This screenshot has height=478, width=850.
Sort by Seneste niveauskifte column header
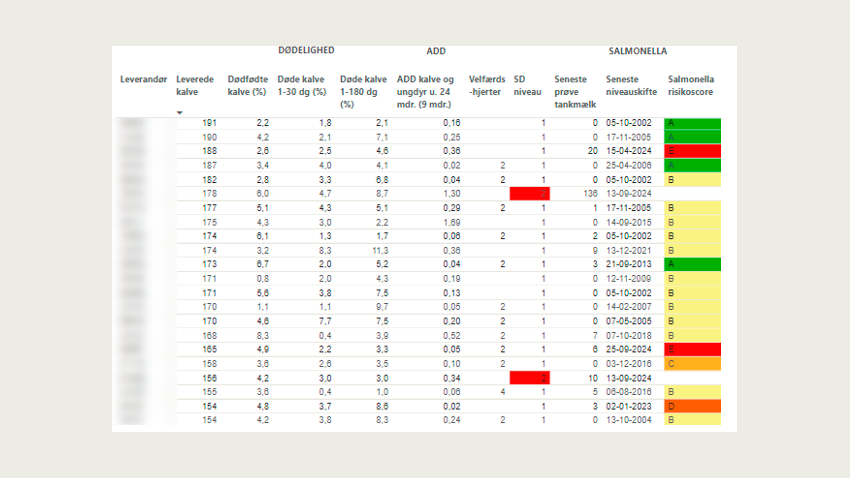[632, 85]
